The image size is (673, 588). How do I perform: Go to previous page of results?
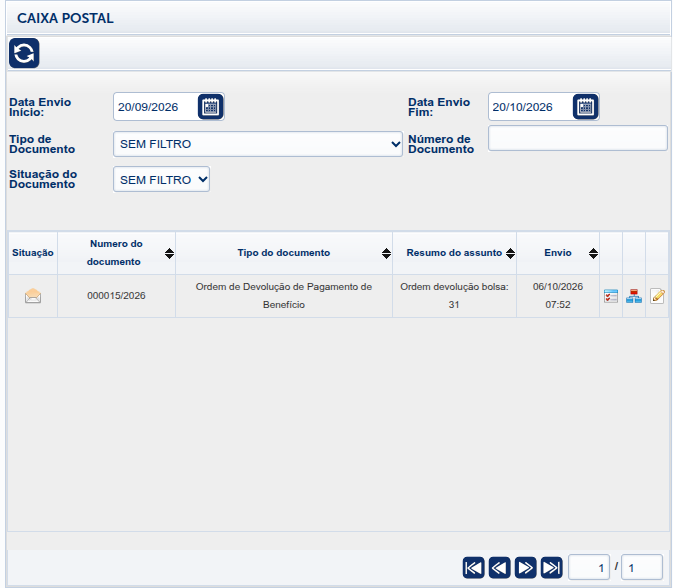pyautogui.click(x=500, y=568)
